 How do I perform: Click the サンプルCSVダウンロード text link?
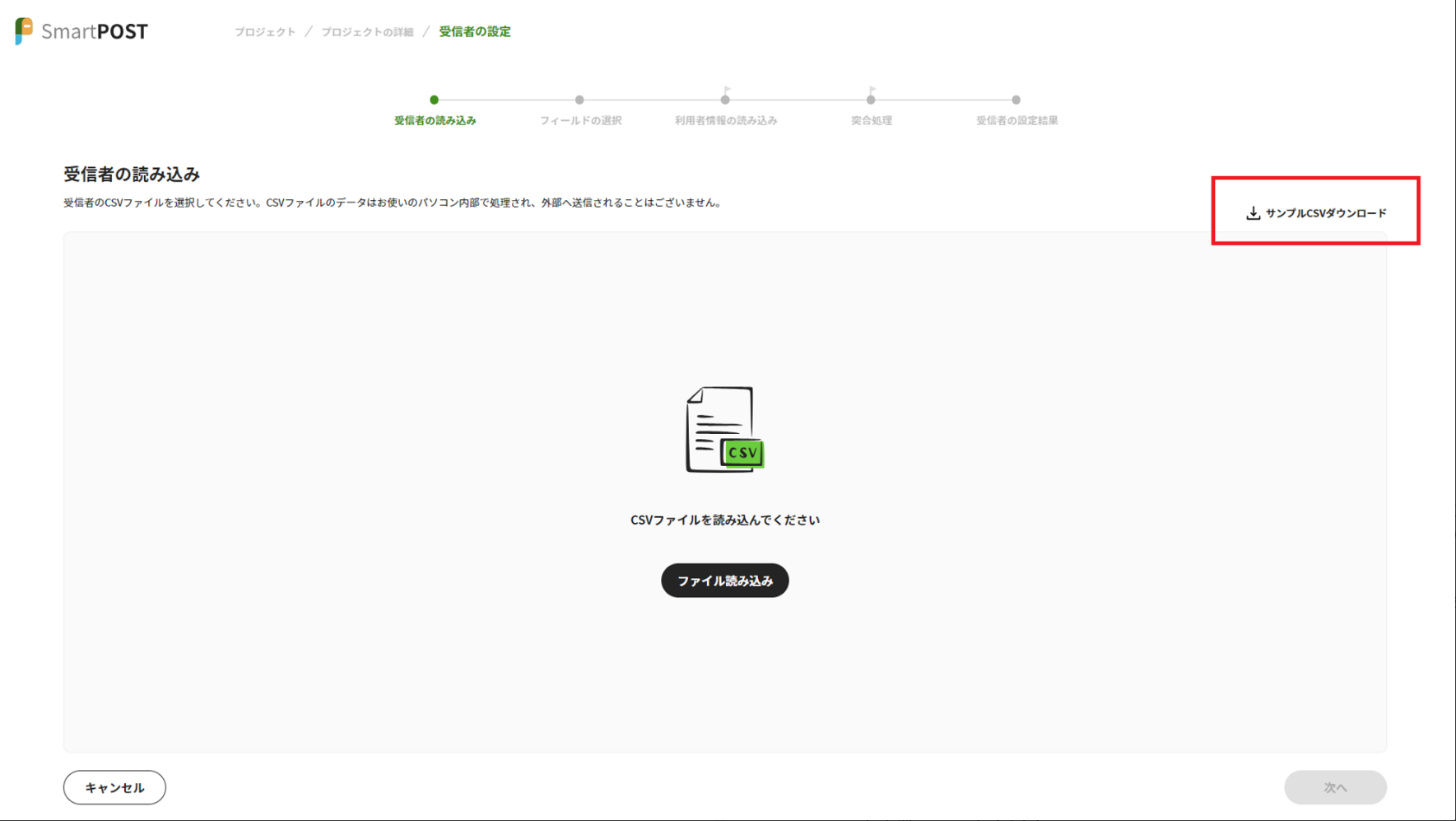point(1325,213)
